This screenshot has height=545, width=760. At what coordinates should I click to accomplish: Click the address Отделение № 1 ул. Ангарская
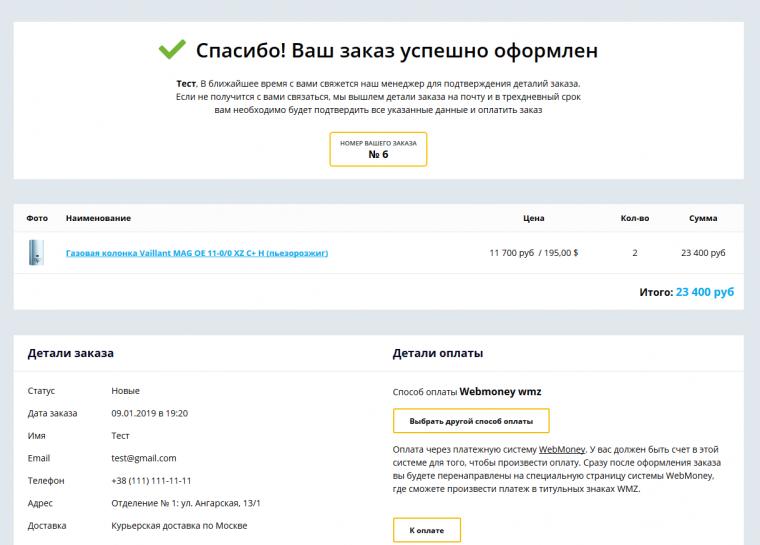pos(193,503)
